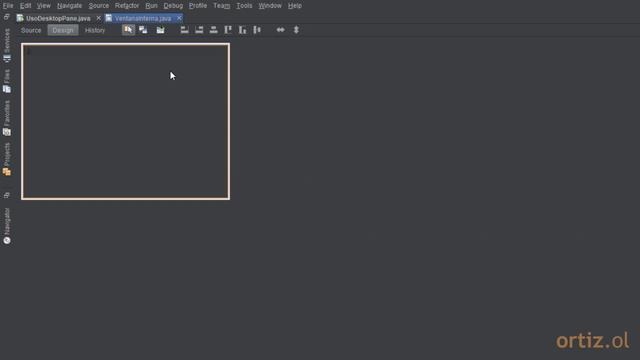Open the Run menu
Viewport: 640px width, 360px height.
(x=151, y=6)
